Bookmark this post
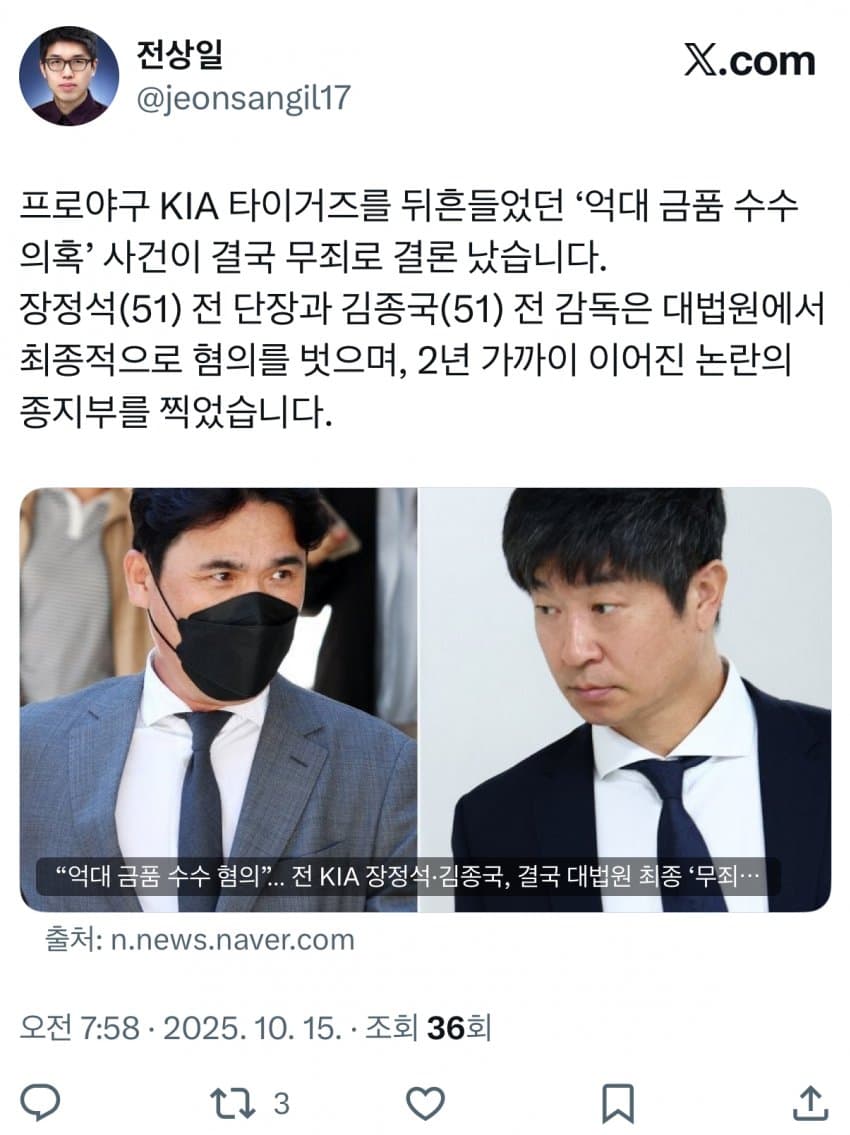The height and width of the screenshot is (1135, 850). click(x=618, y=1104)
